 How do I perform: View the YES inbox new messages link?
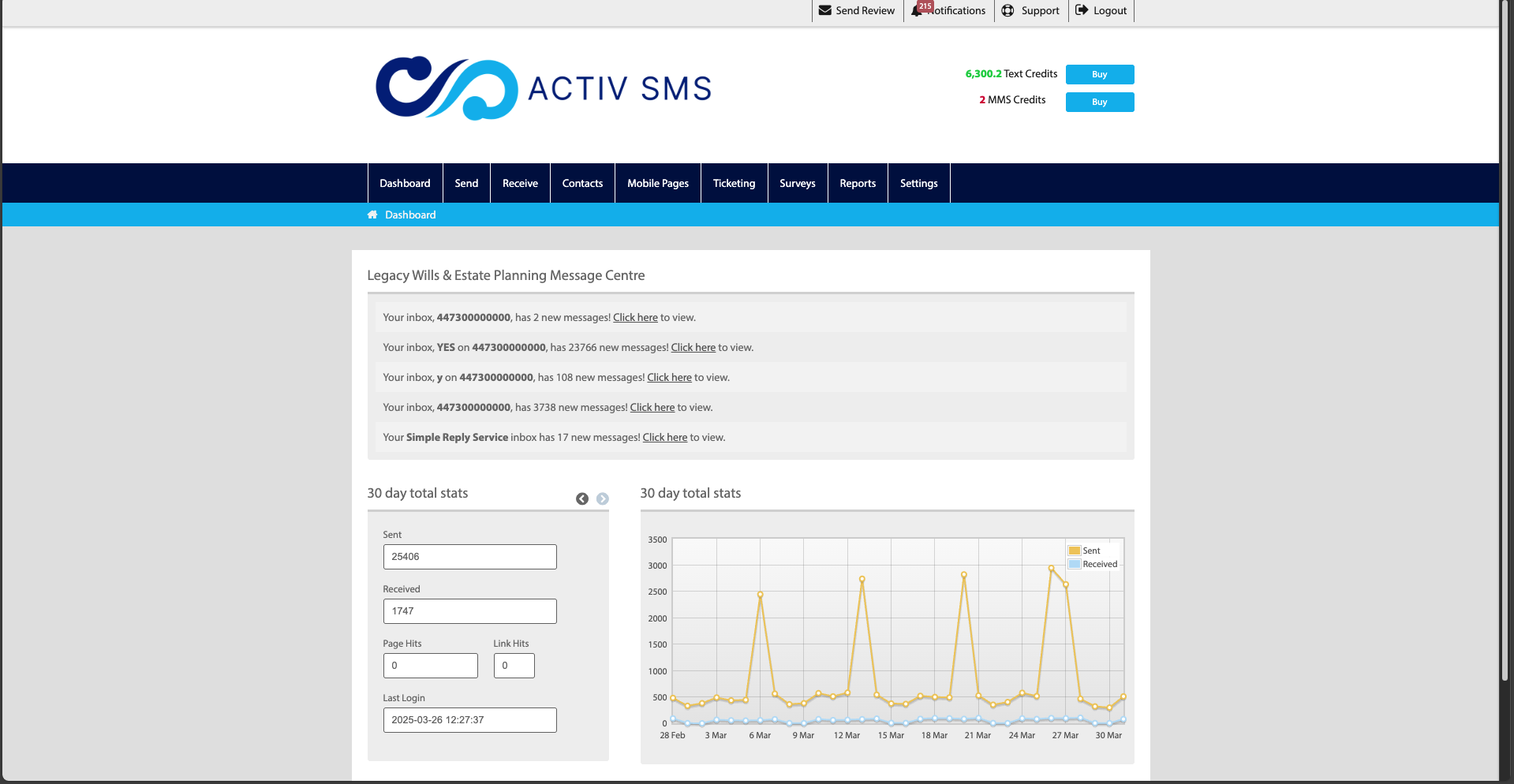click(x=693, y=347)
